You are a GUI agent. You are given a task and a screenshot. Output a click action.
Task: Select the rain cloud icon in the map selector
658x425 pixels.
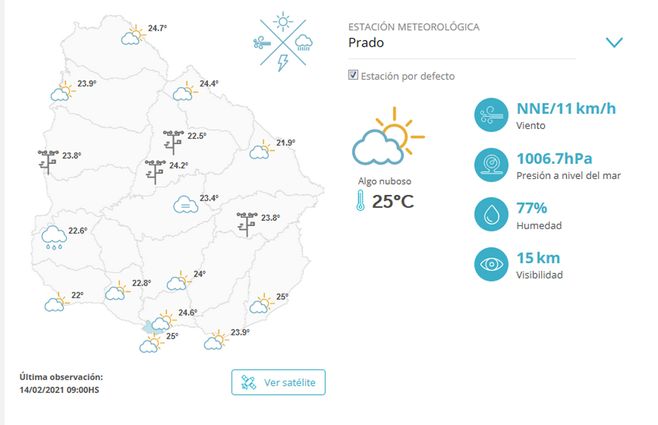[303, 42]
